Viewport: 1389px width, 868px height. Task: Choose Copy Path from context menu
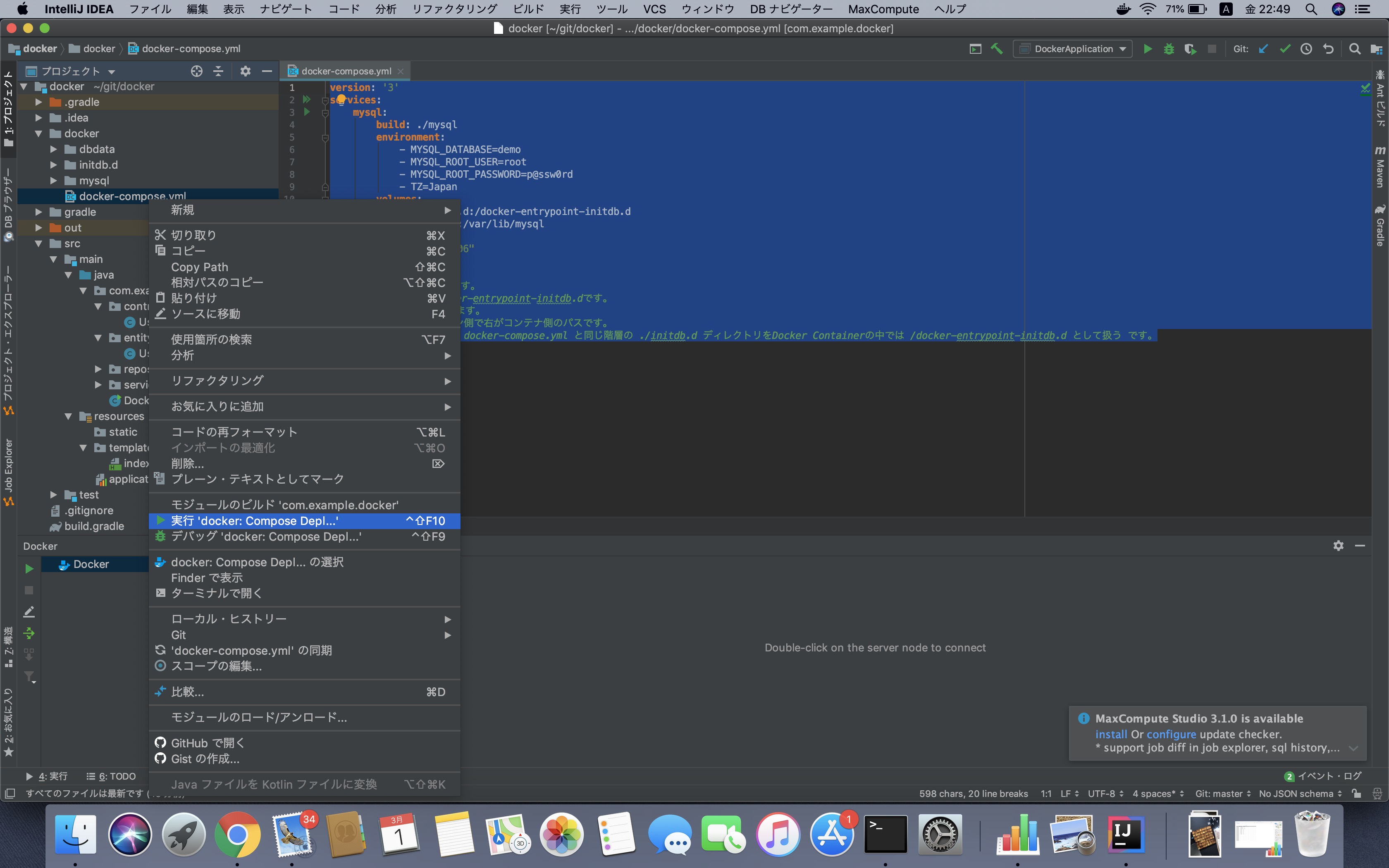tap(304, 267)
